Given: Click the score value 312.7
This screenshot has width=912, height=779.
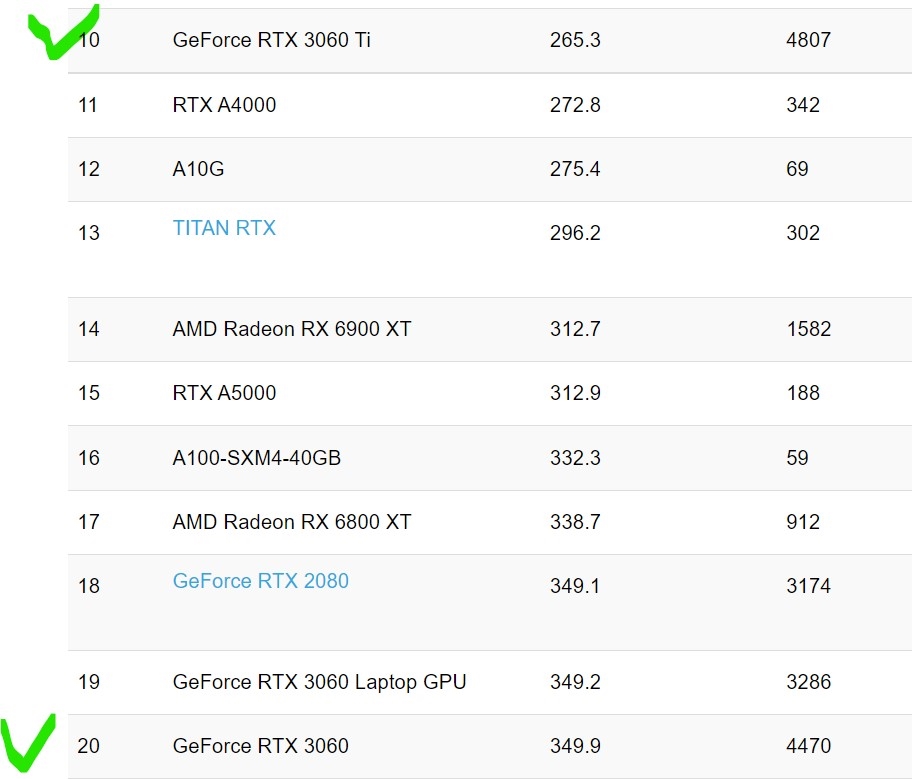Looking at the screenshot, I should click(x=575, y=329).
